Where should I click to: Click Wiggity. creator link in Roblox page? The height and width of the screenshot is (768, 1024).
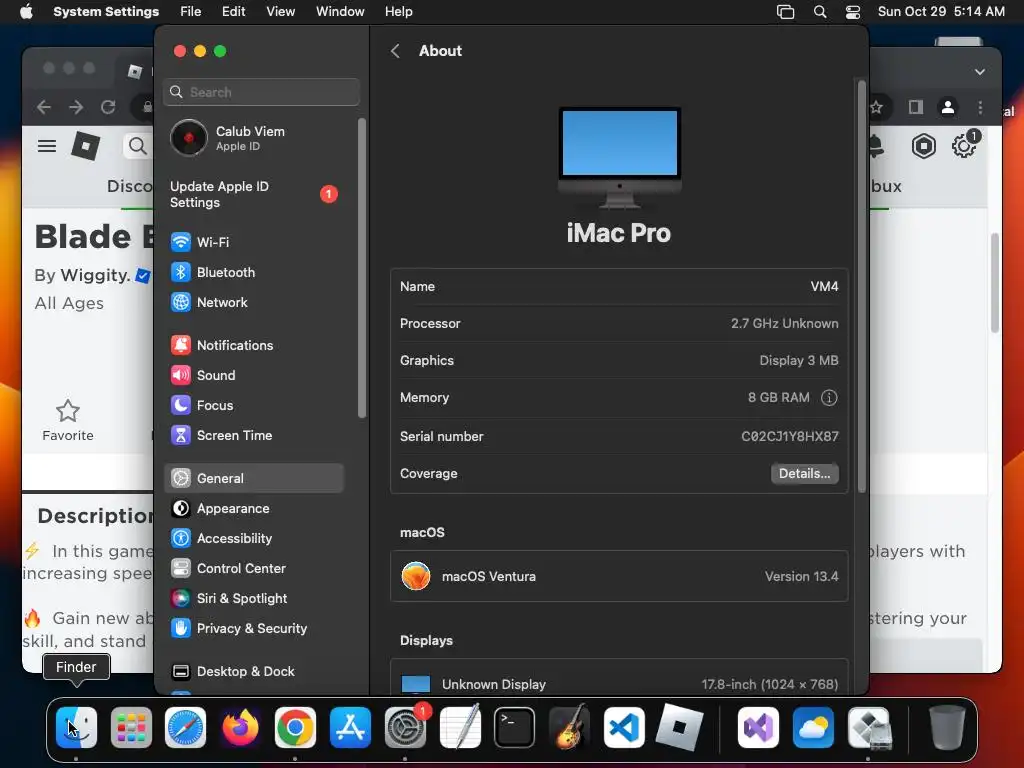tap(95, 275)
